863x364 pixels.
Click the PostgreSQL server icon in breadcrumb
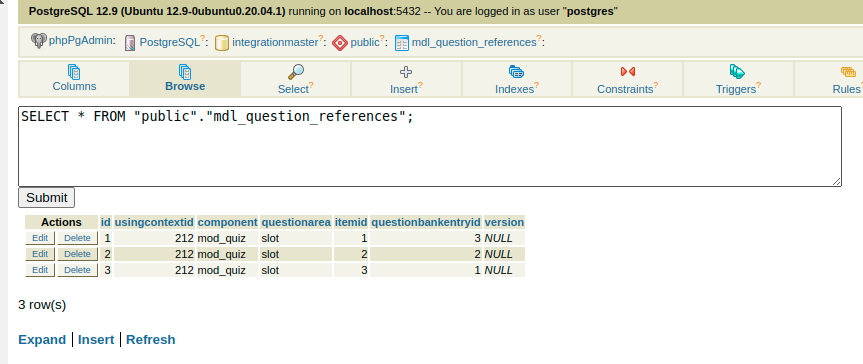tap(130, 42)
